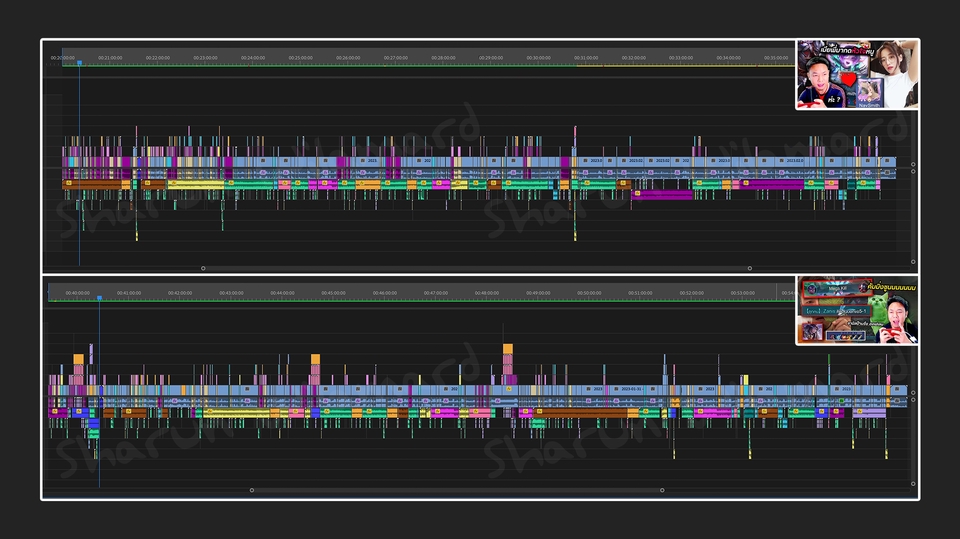Click the 00:26:00:00 mark on the top ruler
The height and width of the screenshot is (539, 960).
pos(348,58)
